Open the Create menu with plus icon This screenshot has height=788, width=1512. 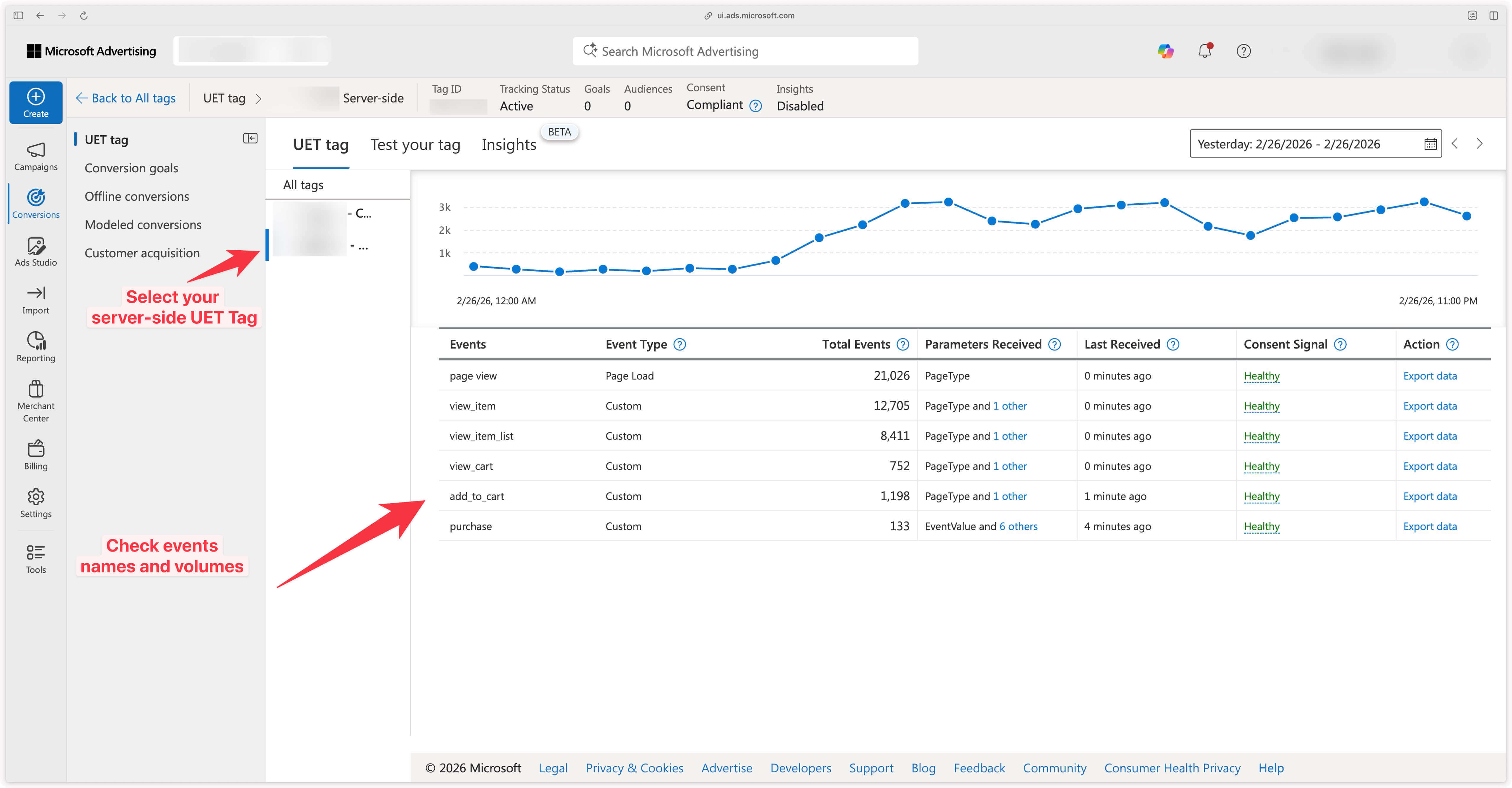35,102
